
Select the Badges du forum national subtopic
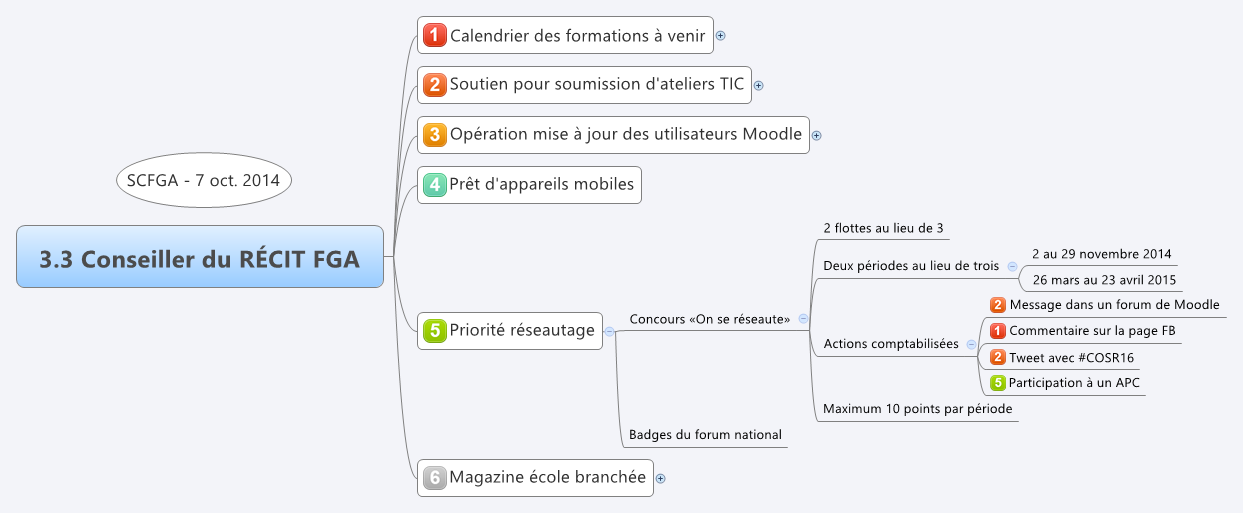705,435
